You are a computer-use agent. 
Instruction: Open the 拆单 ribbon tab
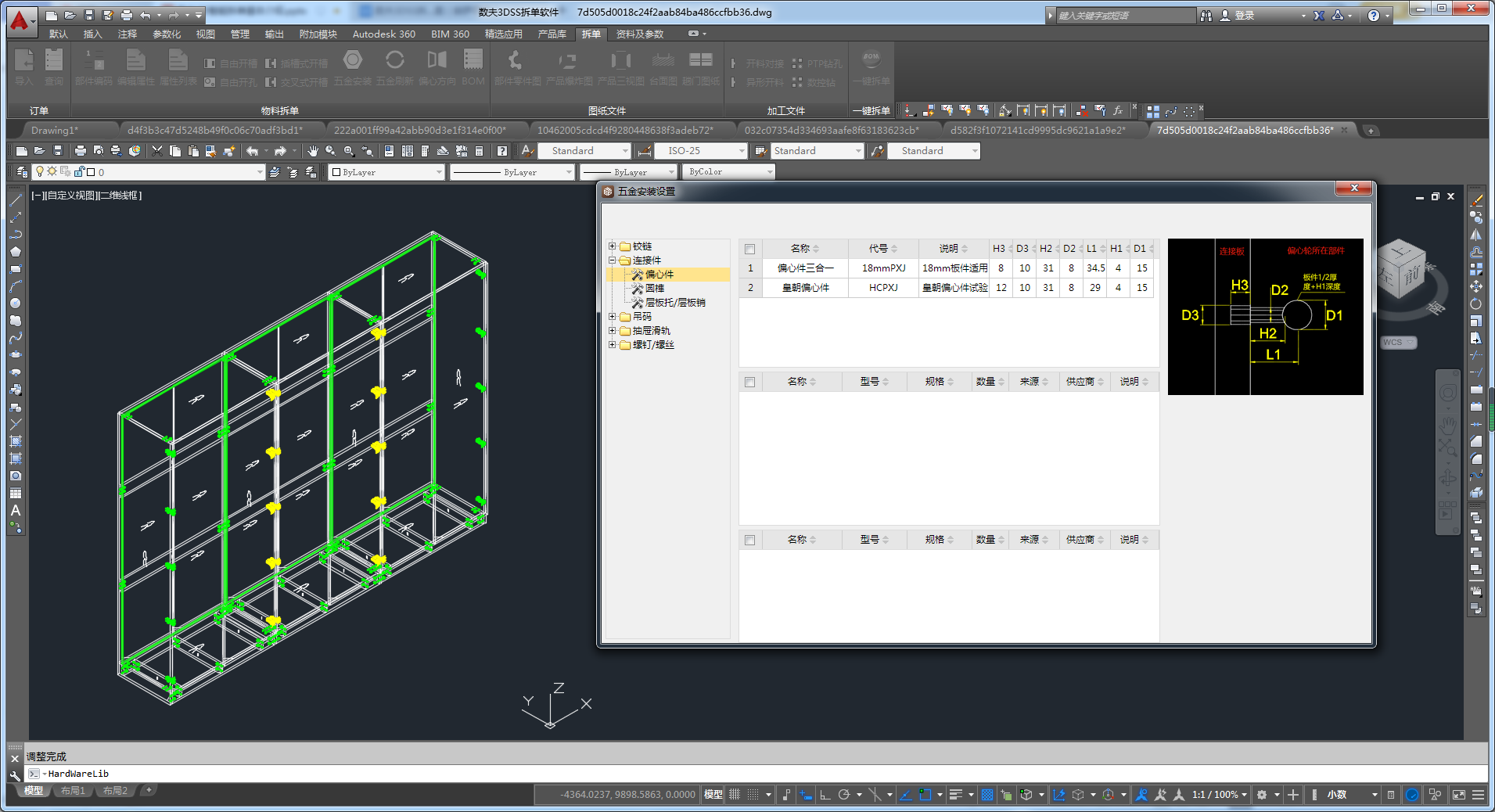[591, 34]
